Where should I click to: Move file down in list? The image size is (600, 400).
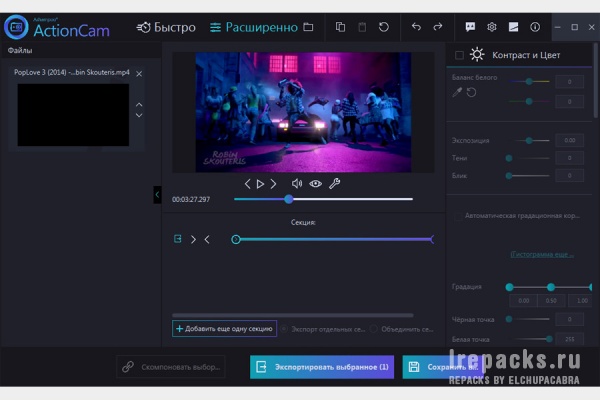139,115
